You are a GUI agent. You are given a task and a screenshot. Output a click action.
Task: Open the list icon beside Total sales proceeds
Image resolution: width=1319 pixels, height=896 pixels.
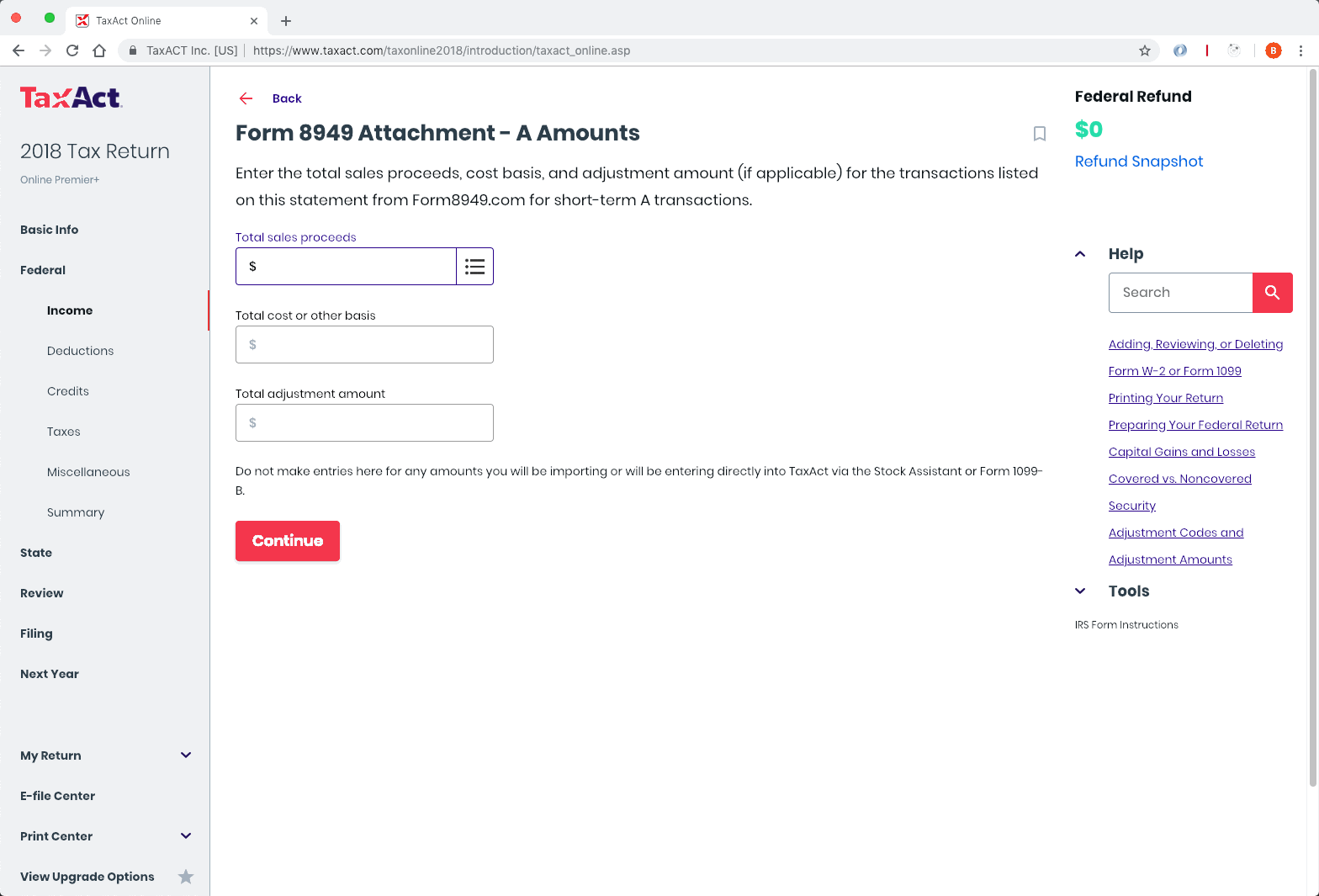click(475, 267)
